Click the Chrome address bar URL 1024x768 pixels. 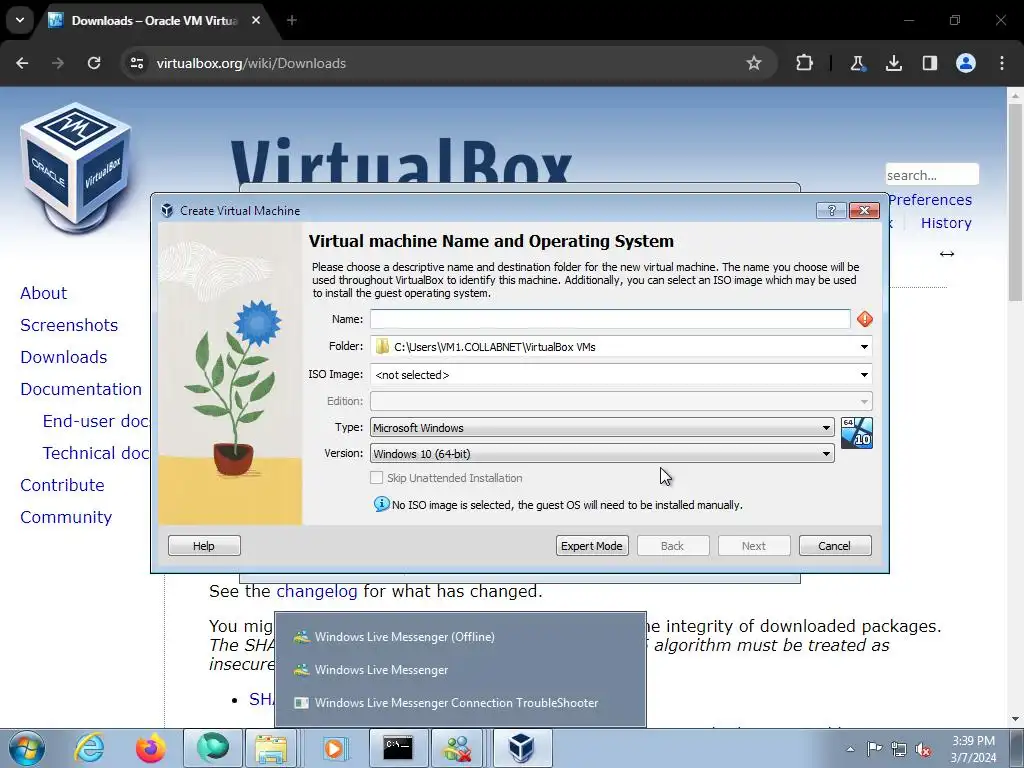pos(251,63)
